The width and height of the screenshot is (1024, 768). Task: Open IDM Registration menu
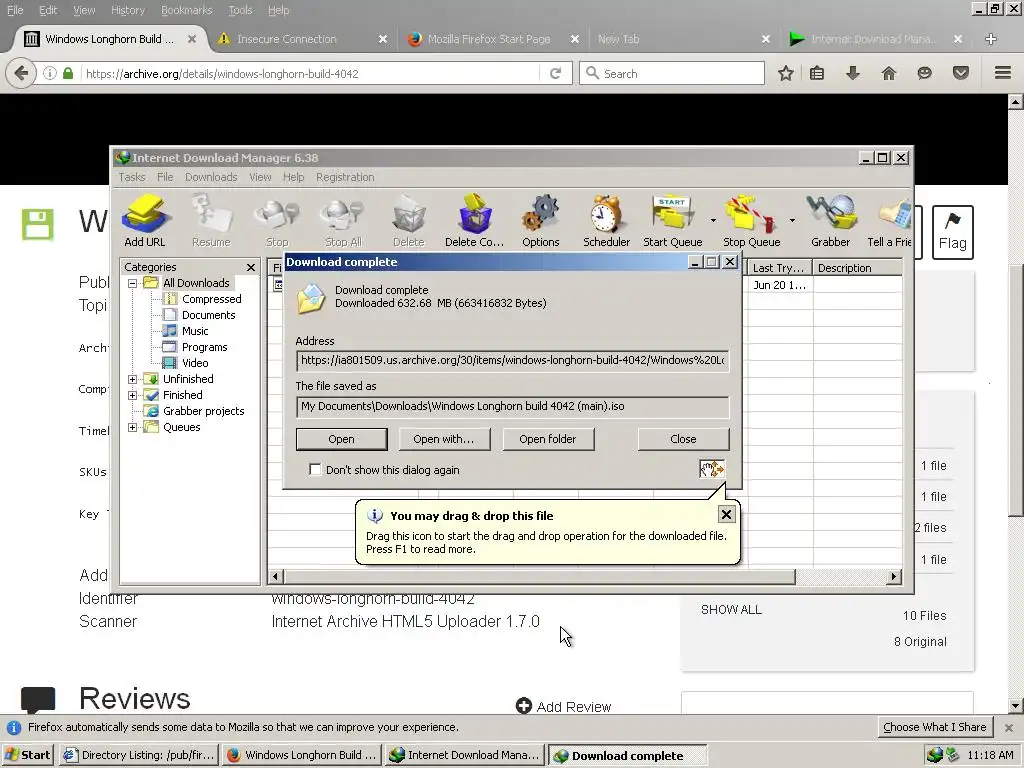[x=345, y=177]
